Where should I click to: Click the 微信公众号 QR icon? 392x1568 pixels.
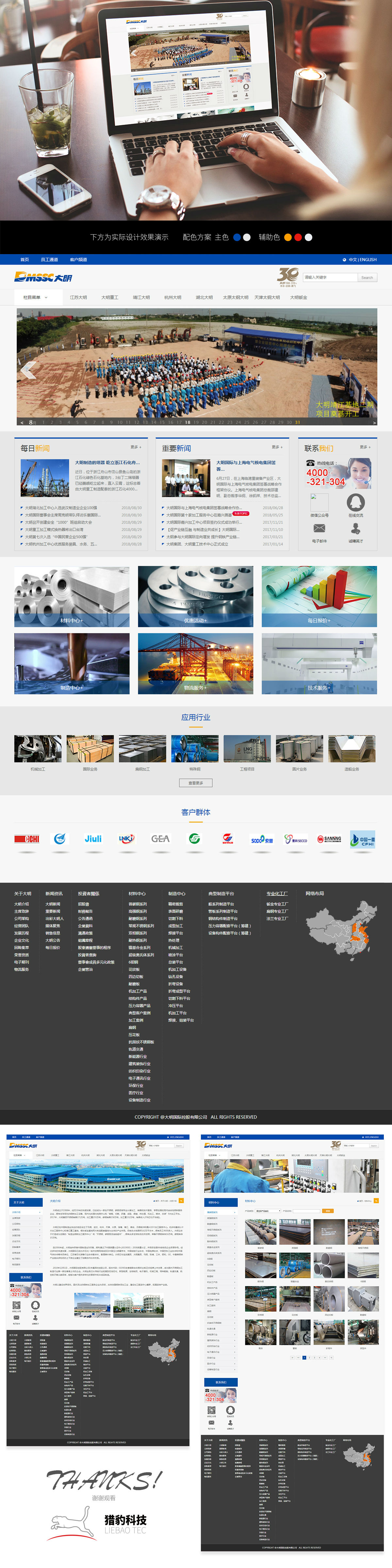point(319,503)
